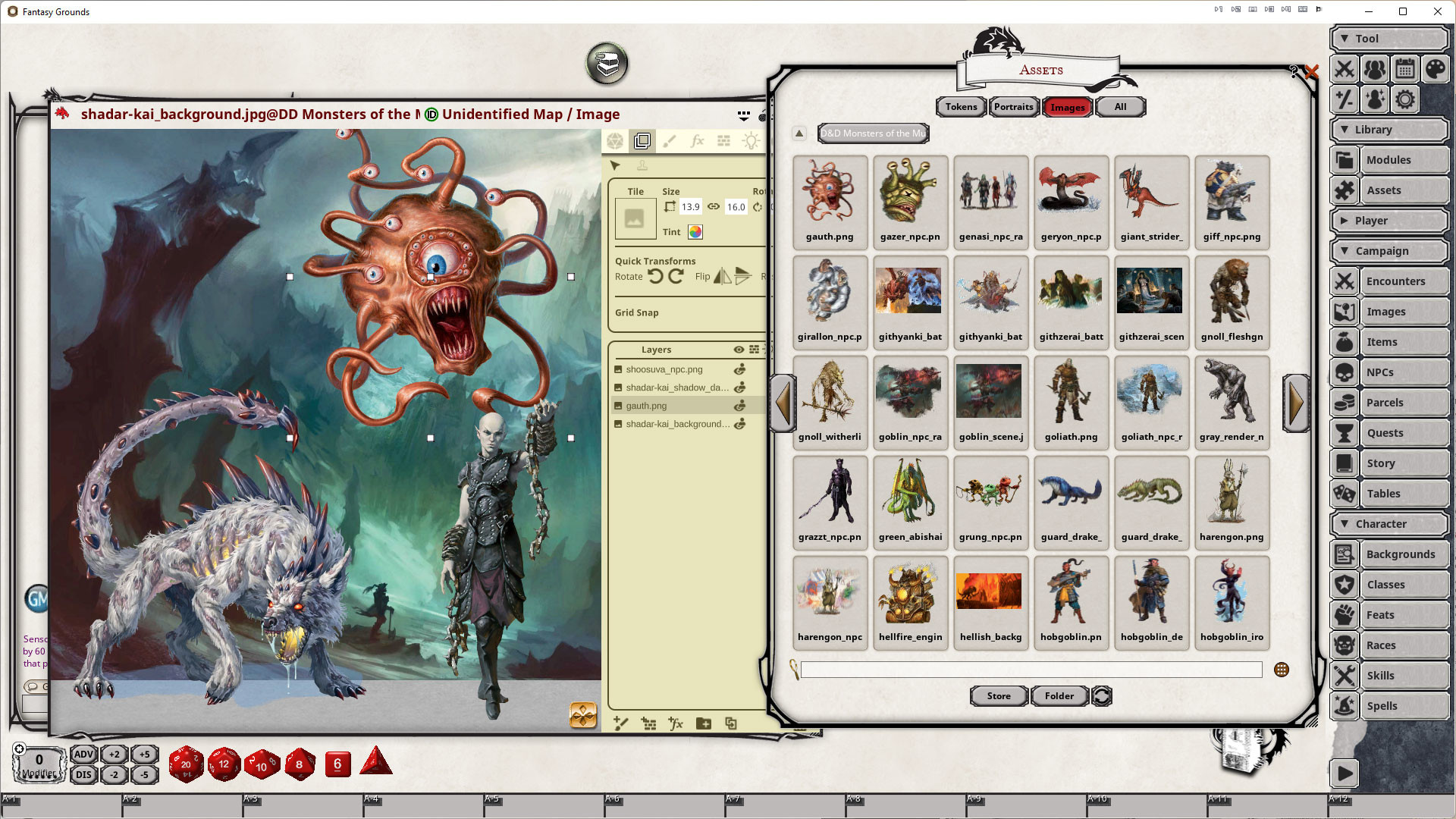The height and width of the screenshot is (819, 1456).
Task: Switch to the Tokens tab in the Assets window
Action: 960,107
